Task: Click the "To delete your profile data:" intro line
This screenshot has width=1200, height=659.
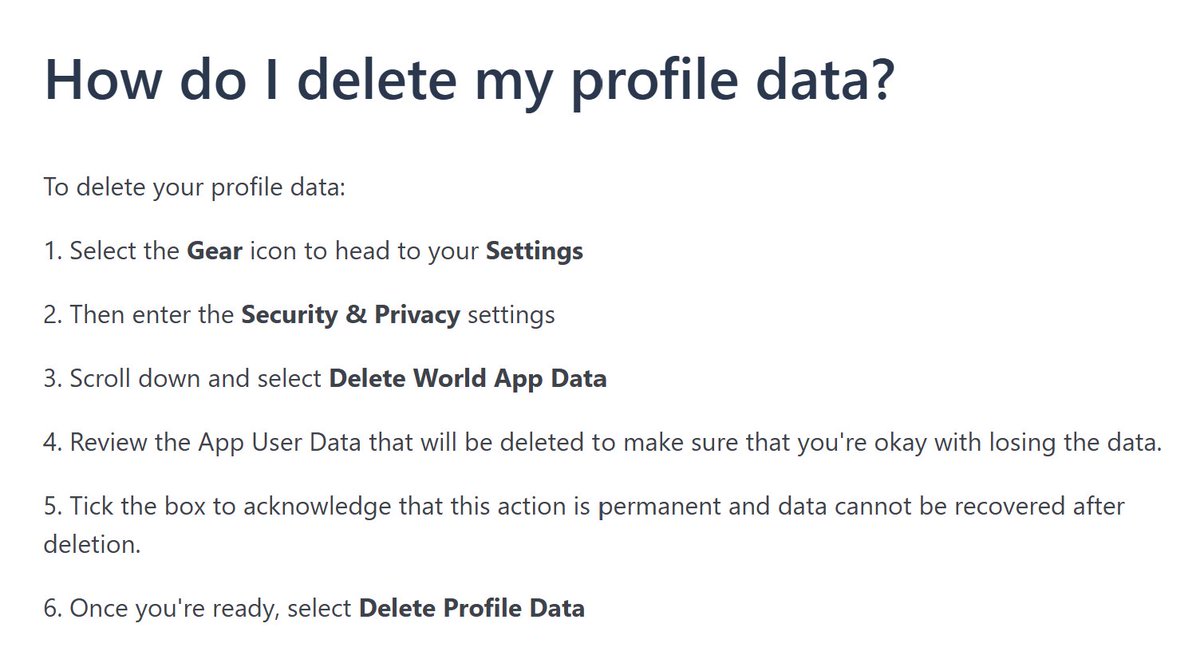Action: [194, 188]
